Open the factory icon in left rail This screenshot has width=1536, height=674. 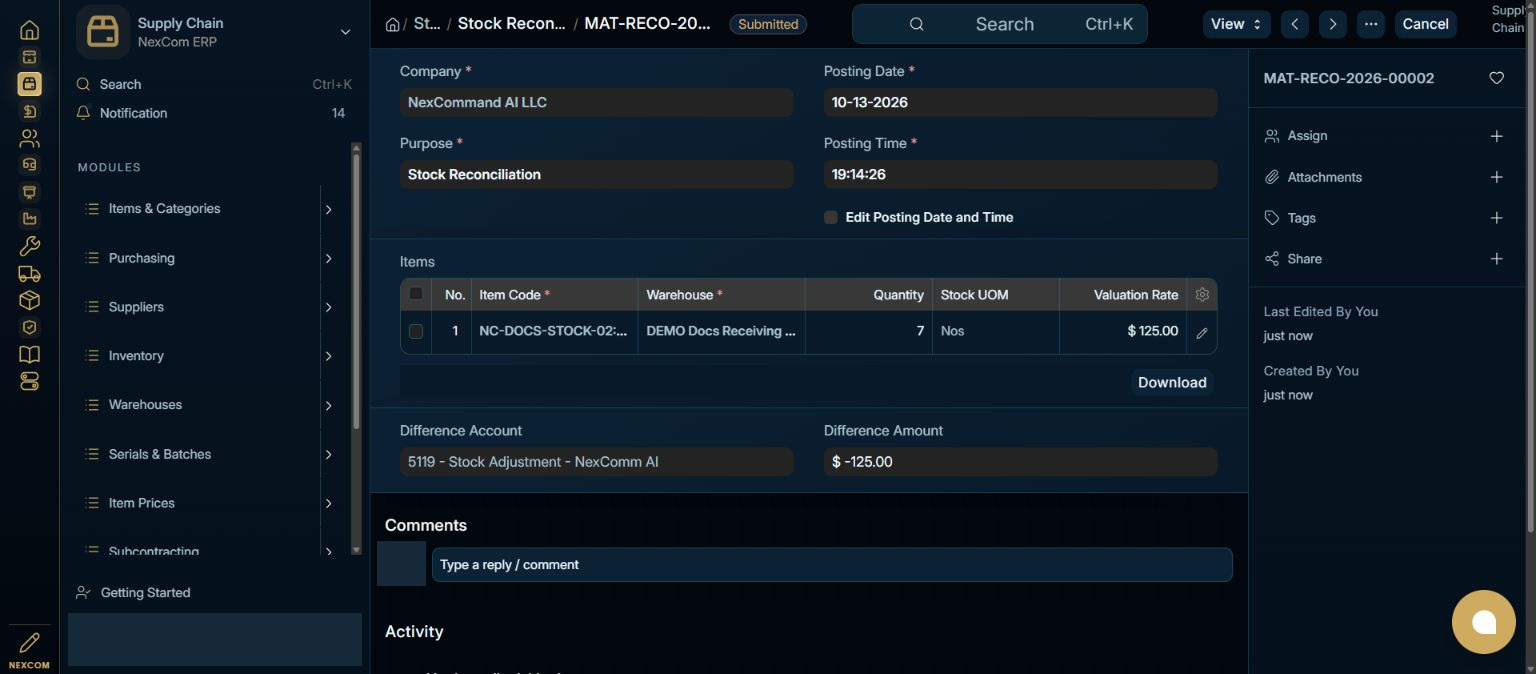click(29, 219)
